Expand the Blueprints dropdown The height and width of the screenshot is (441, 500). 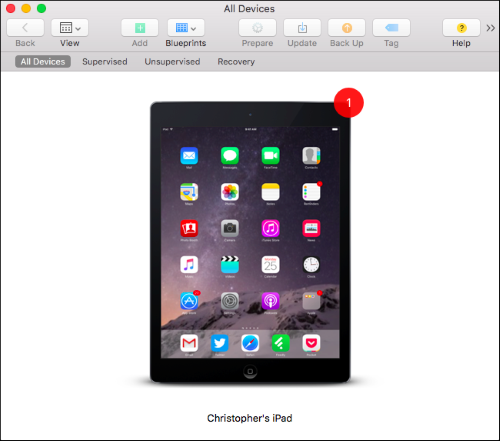186,28
